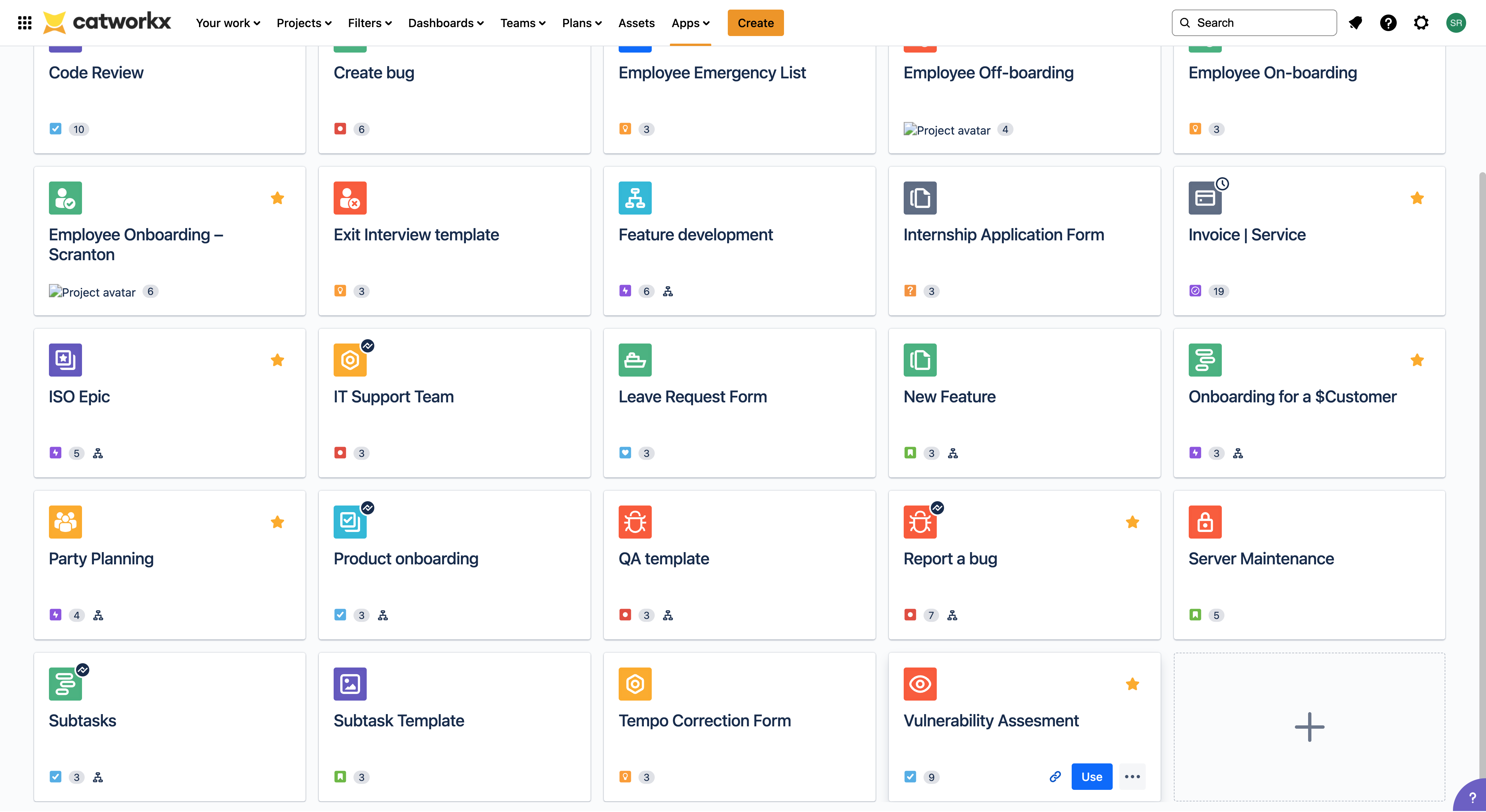Click into the Search field
Image resolution: width=1486 pixels, height=812 pixels.
1254,22
